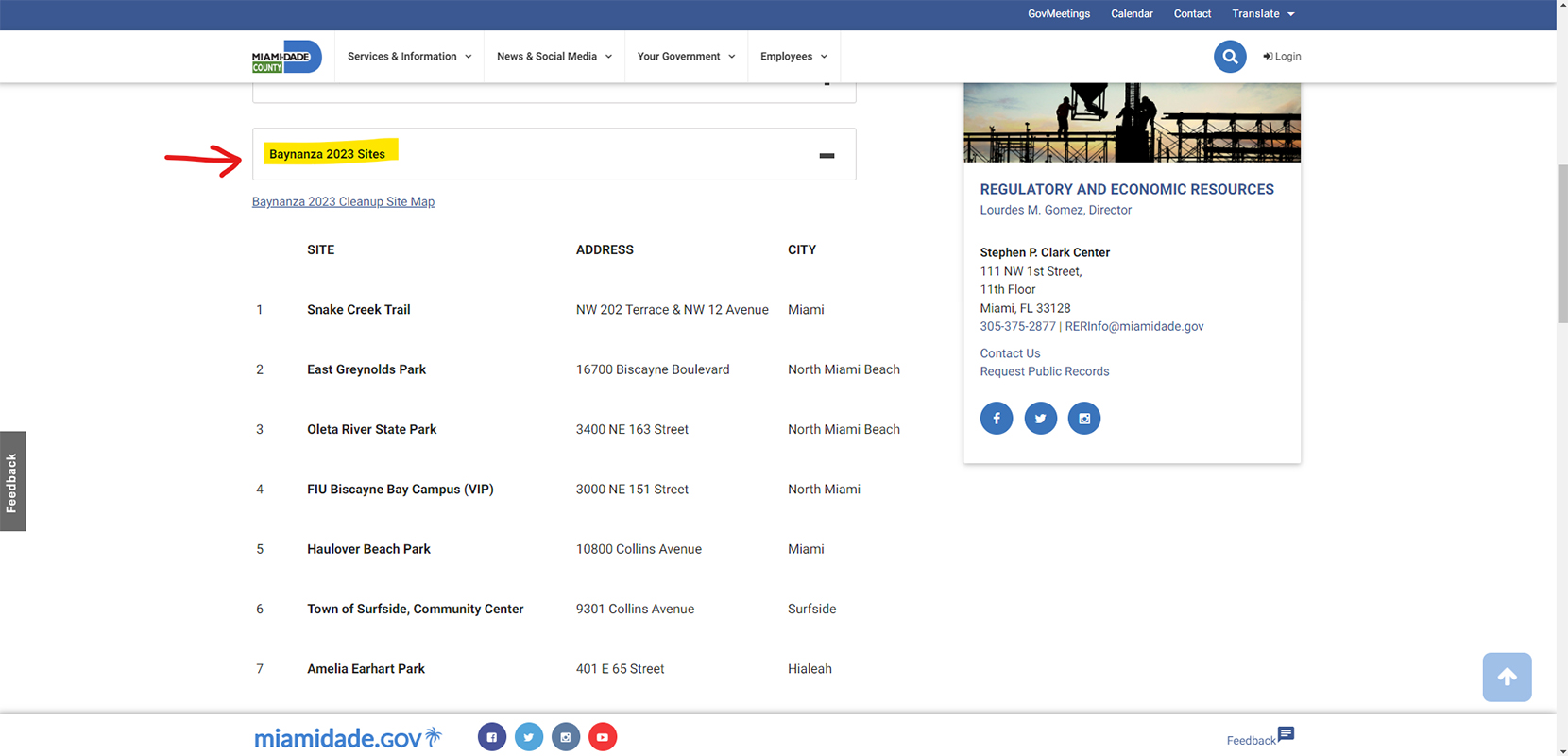Open the footer Facebook icon
The height and width of the screenshot is (756, 1568).
pos(491,737)
